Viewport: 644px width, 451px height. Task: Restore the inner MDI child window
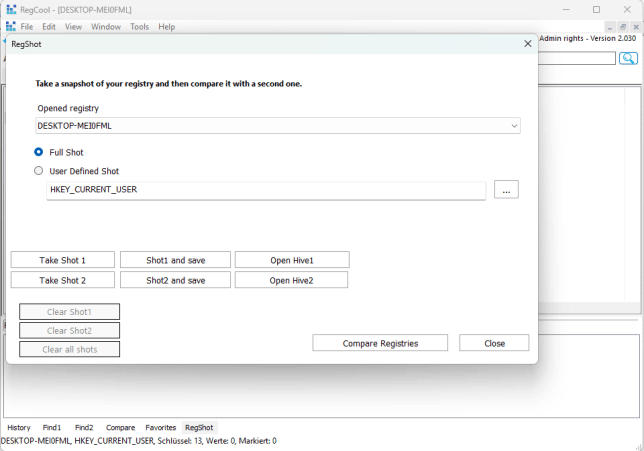pyautogui.click(x=622, y=27)
